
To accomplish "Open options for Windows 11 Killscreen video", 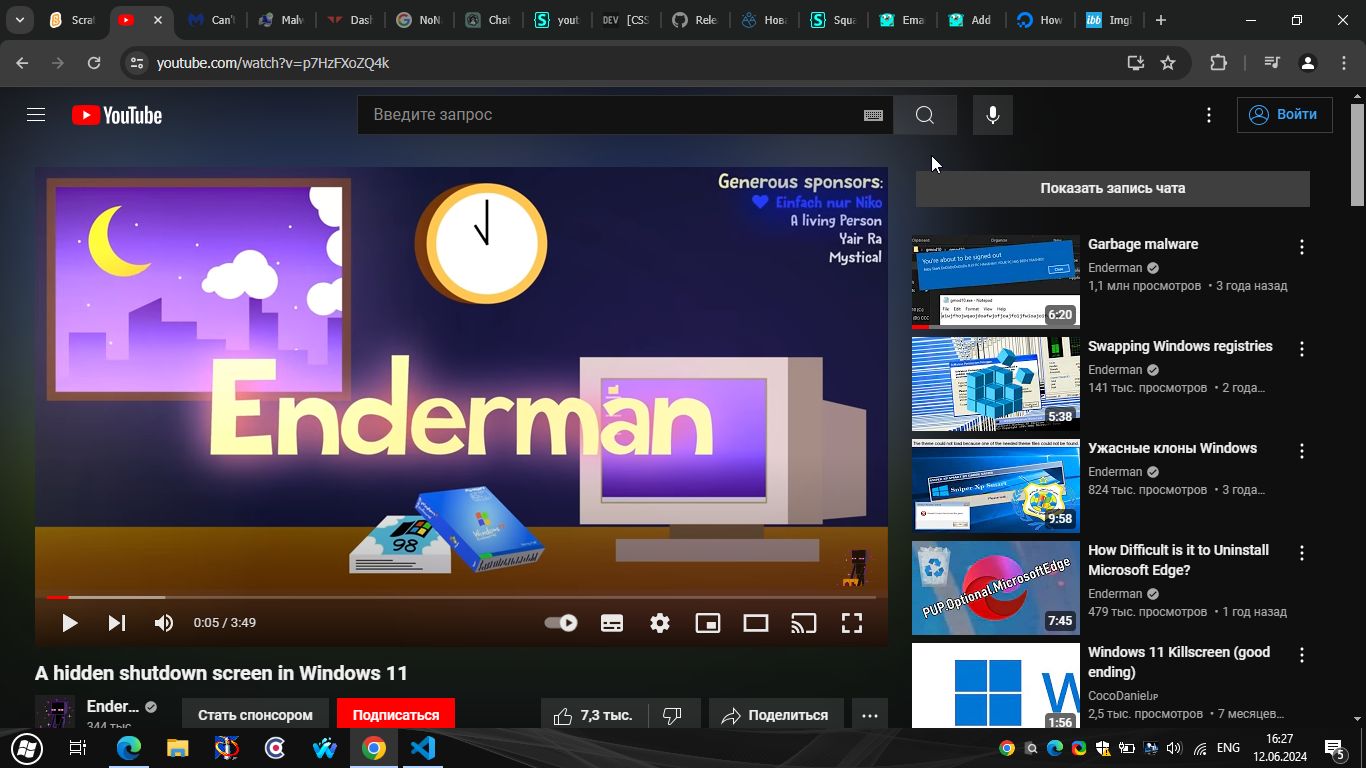I will click(x=1301, y=655).
